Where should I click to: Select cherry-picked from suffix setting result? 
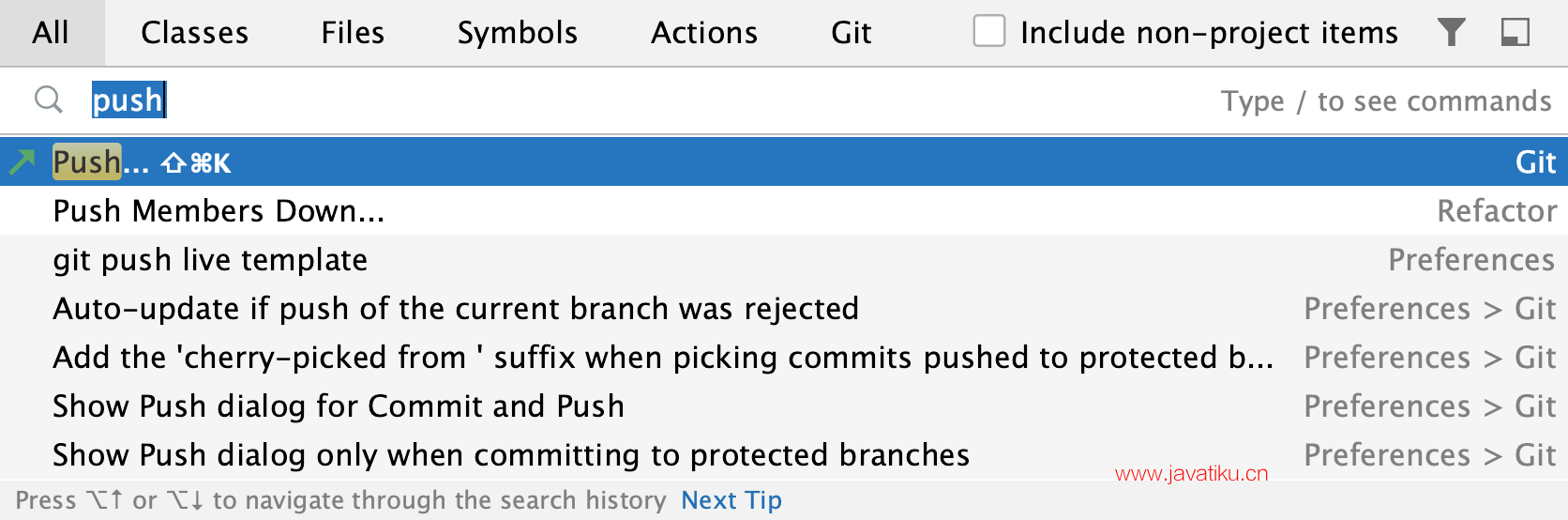coord(784,357)
